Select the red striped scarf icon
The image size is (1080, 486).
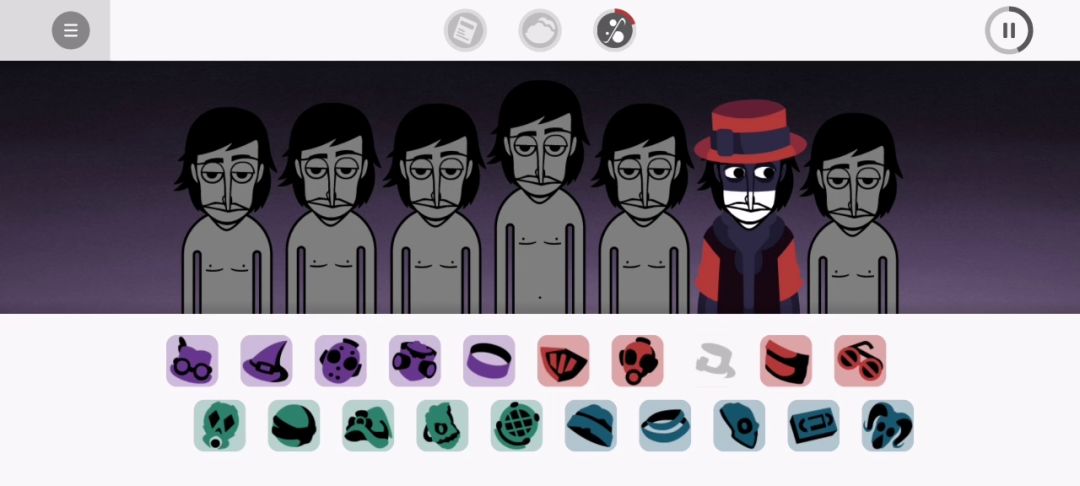click(x=786, y=361)
